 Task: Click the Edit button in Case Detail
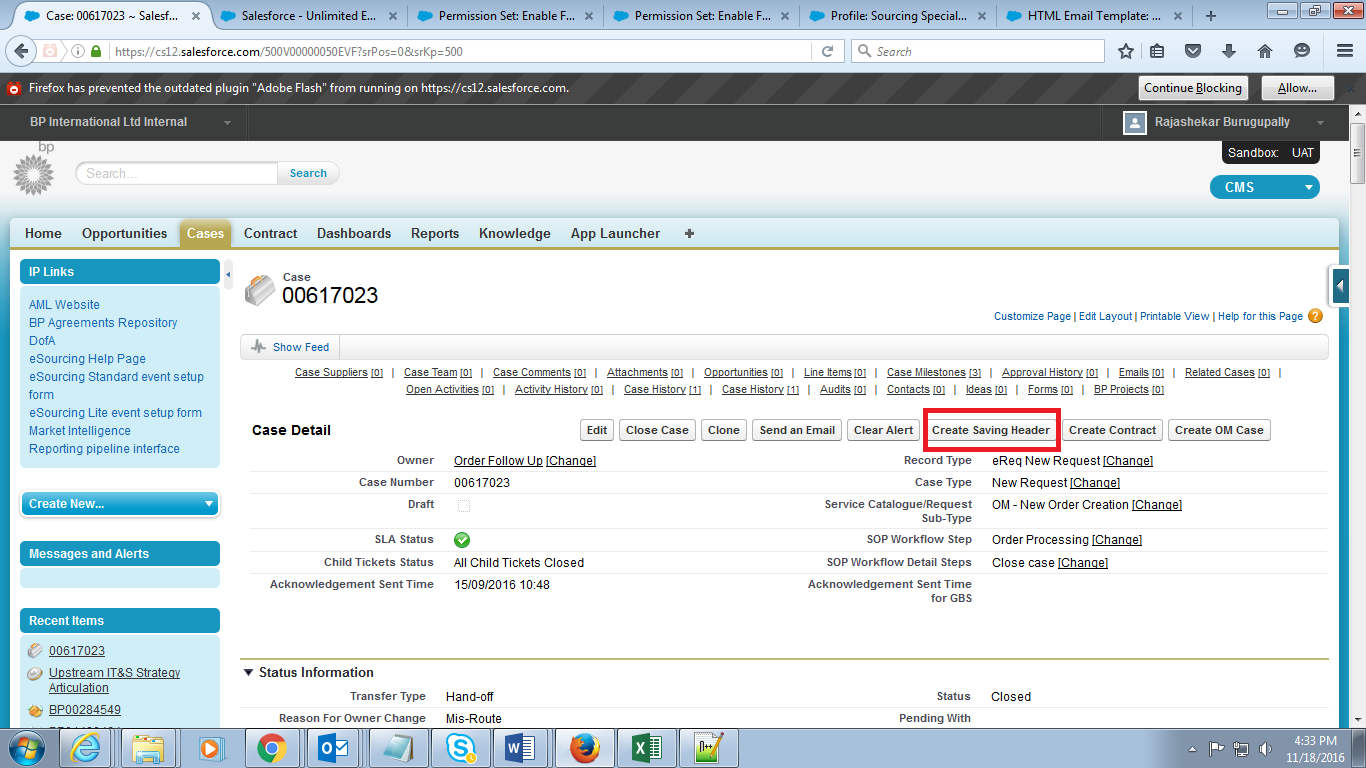coord(597,430)
